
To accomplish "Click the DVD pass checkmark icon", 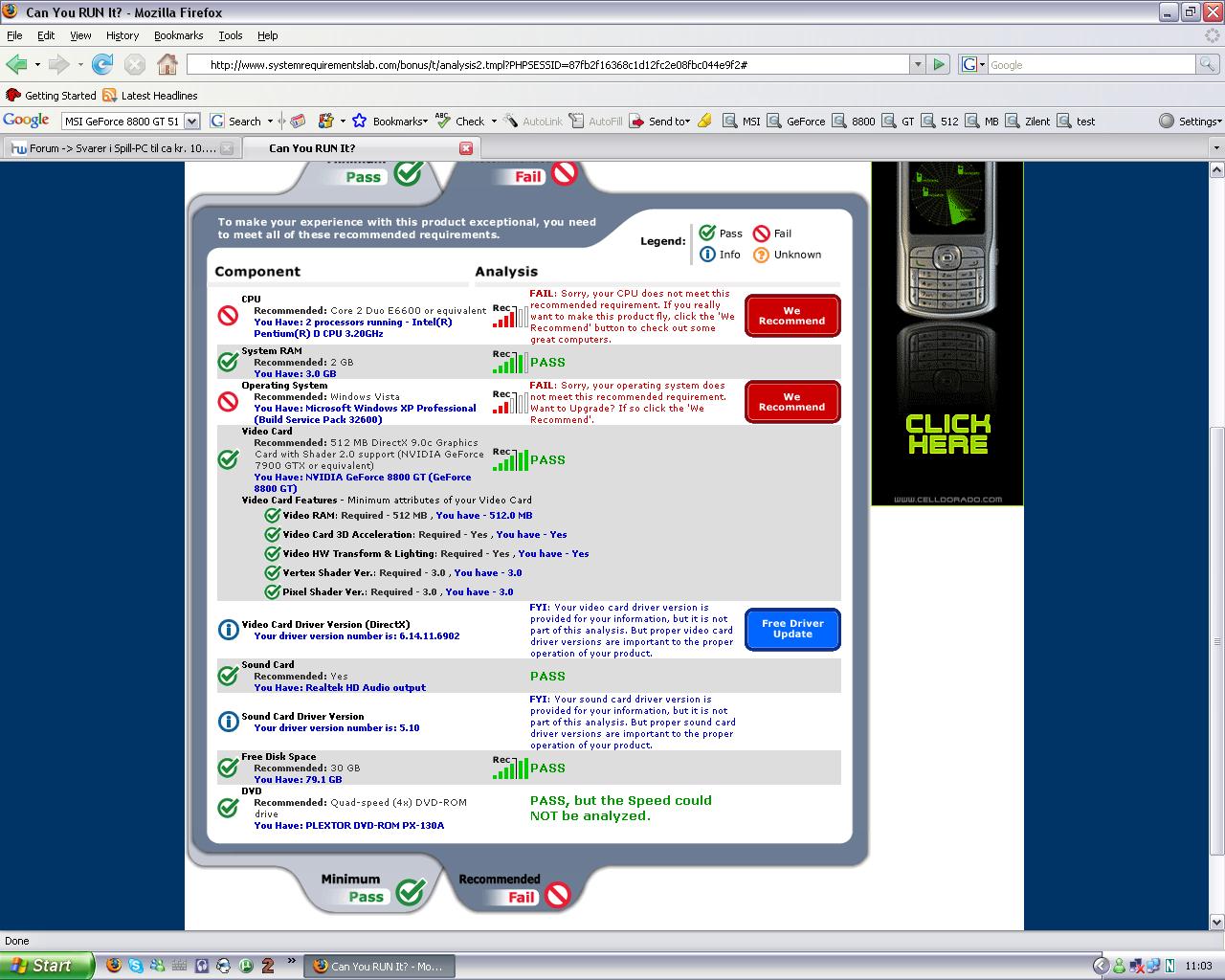I will (228, 808).
